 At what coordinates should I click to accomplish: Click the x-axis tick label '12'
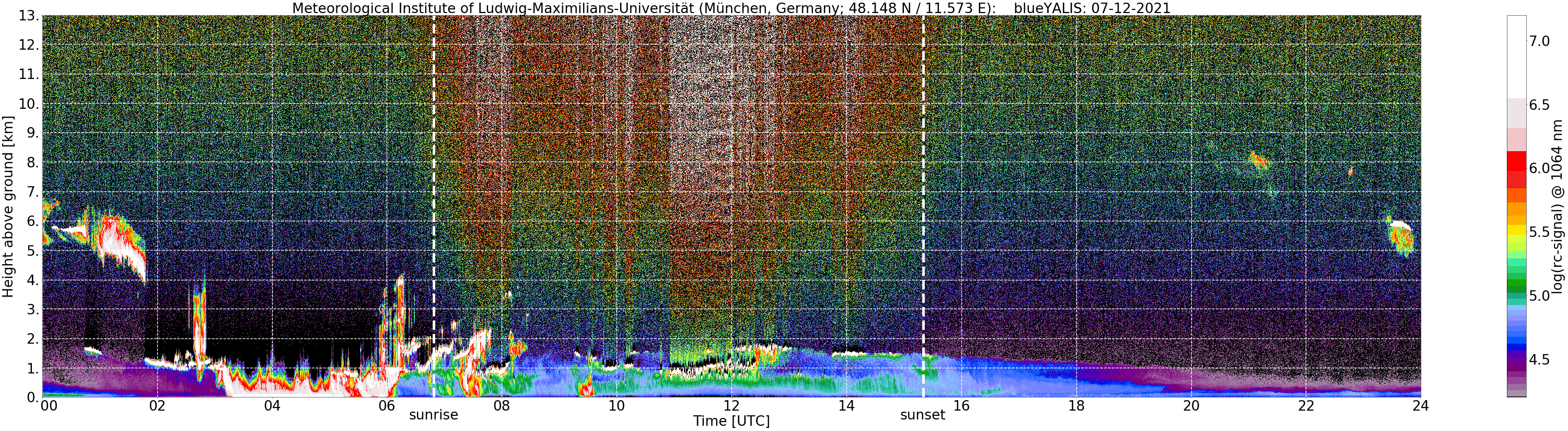pos(731,406)
